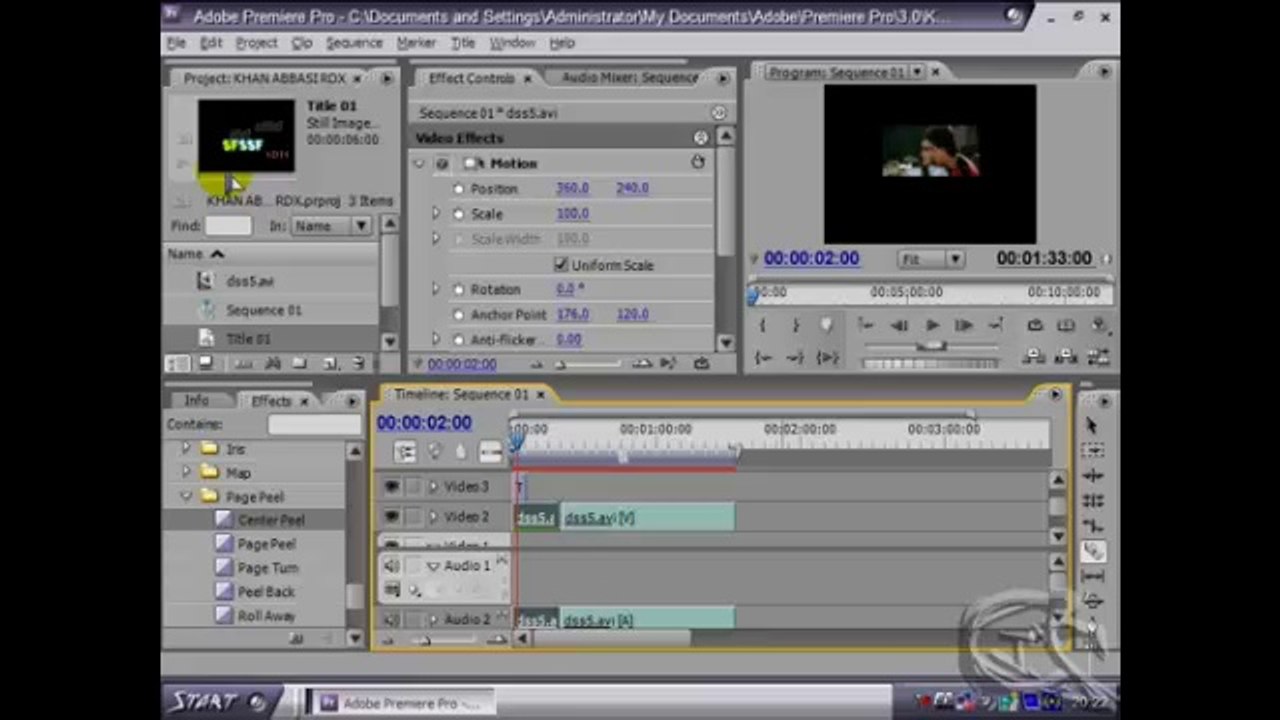The image size is (1280, 720).
Task: Click Adobe Premiere Pro taskbar button
Action: coord(400,703)
